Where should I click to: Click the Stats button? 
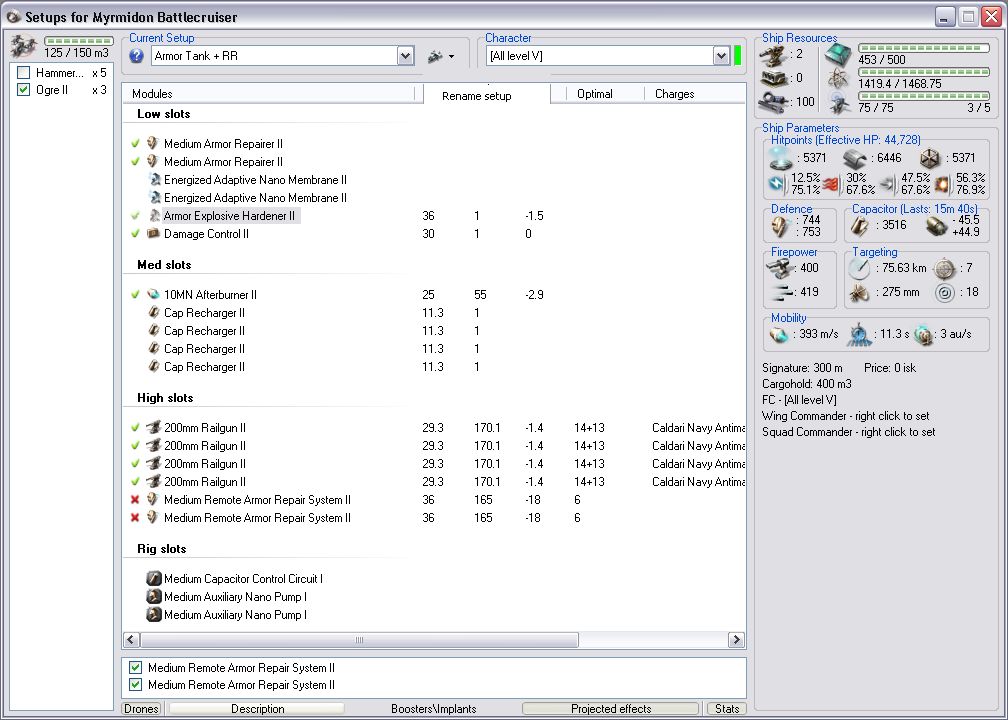coord(727,709)
